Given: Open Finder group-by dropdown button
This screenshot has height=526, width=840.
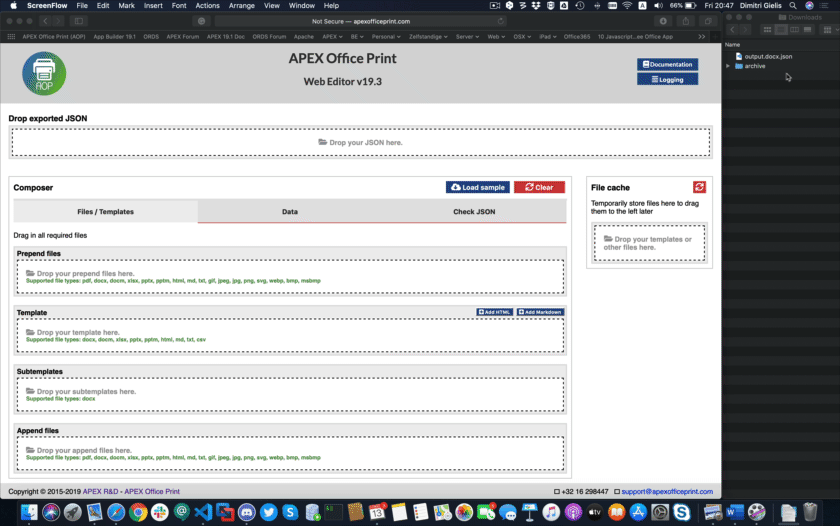Looking at the screenshot, I should [830, 29].
